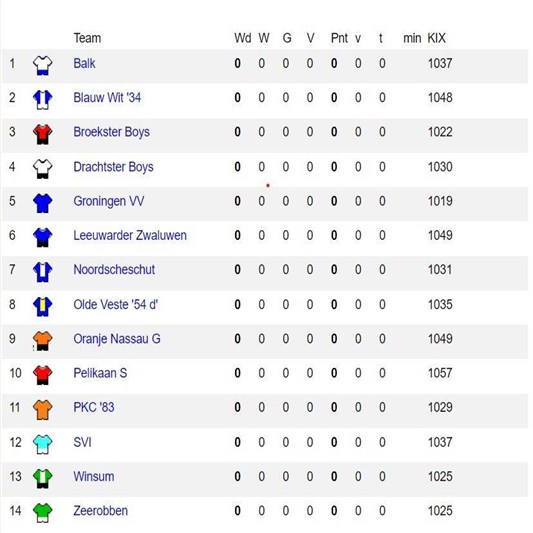Open the Pelikaan S team link
The height and width of the screenshot is (533, 533).
[x=100, y=373]
